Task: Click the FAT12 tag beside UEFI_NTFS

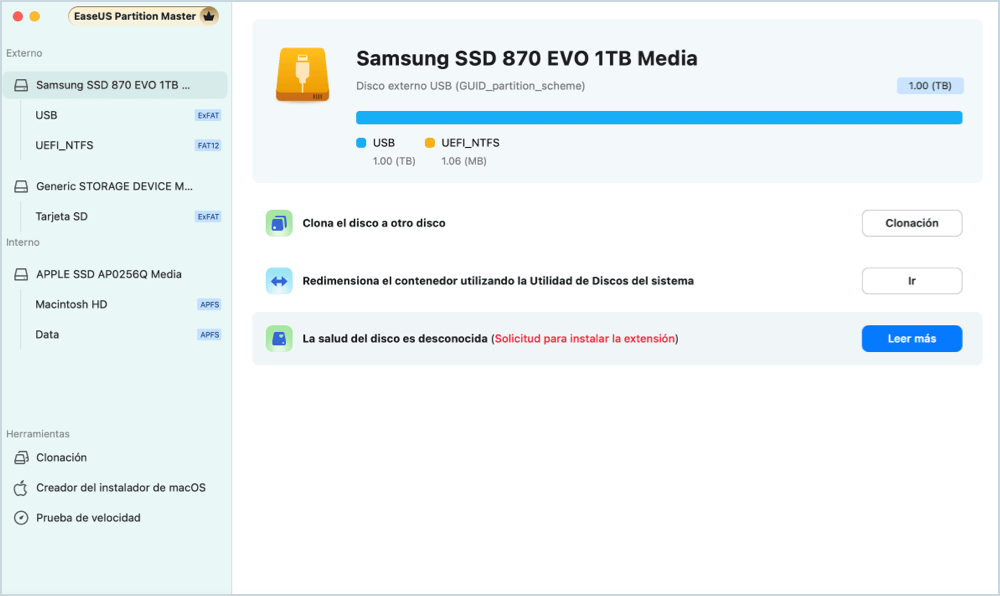Action: coord(208,146)
